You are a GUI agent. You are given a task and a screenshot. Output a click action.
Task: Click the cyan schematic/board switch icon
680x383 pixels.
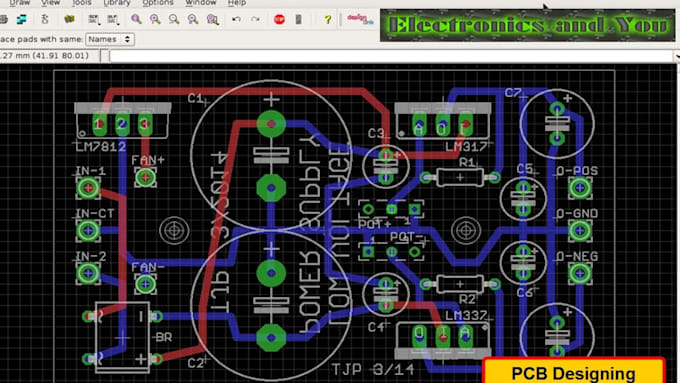[x=21, y=19]
